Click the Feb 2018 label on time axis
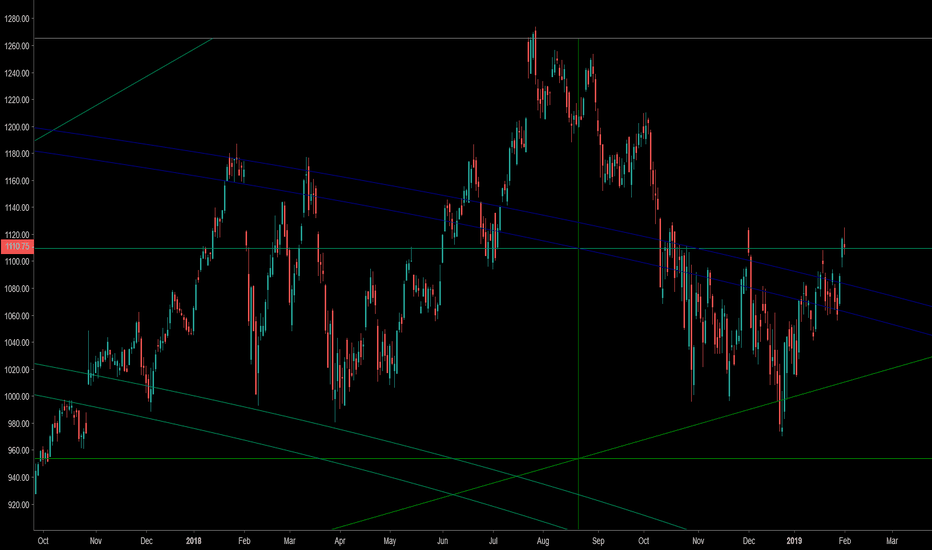The image size is (932, 550). tap(244, 541)
